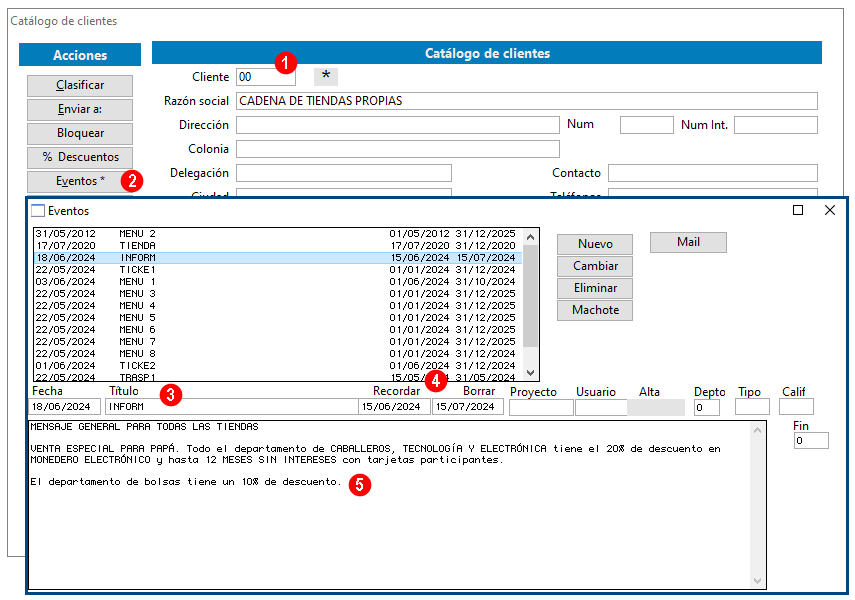Click the Recordar date field
This screenshot has height=600, width=855.
[x=394, y=407]
